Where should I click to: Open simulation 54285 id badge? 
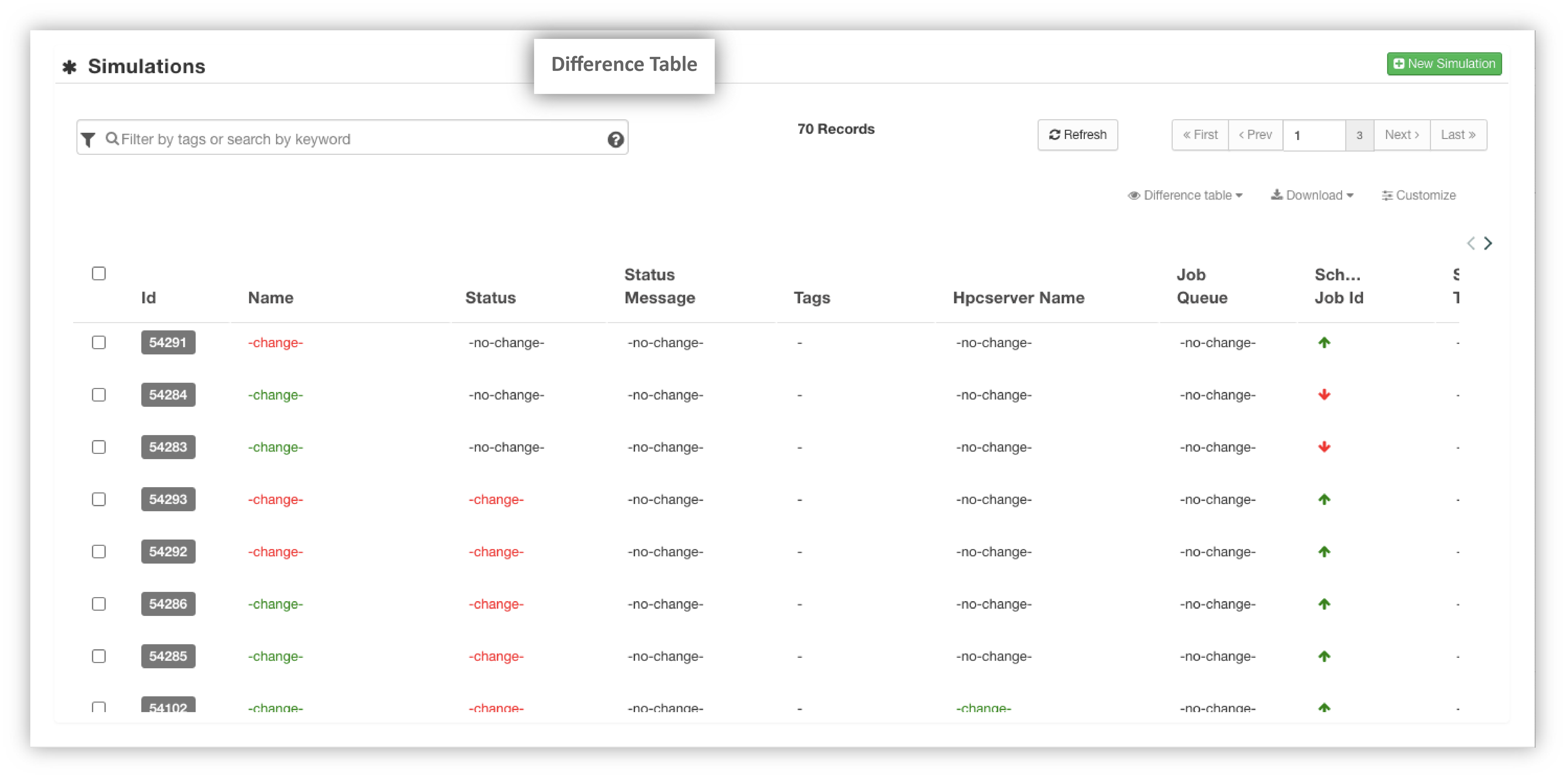pos(168,656)
